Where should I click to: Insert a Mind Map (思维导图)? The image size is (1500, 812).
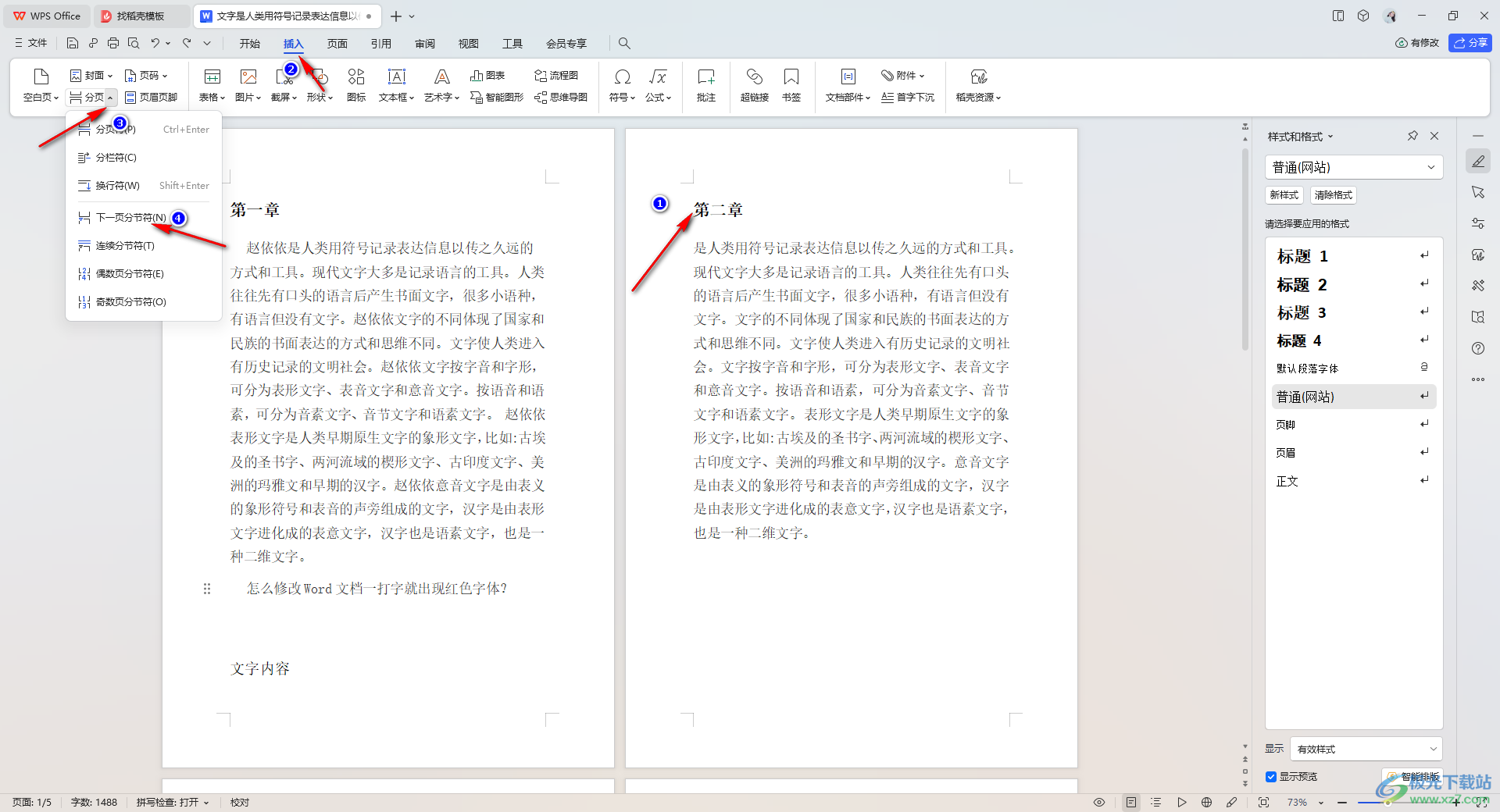click(561, 97)
